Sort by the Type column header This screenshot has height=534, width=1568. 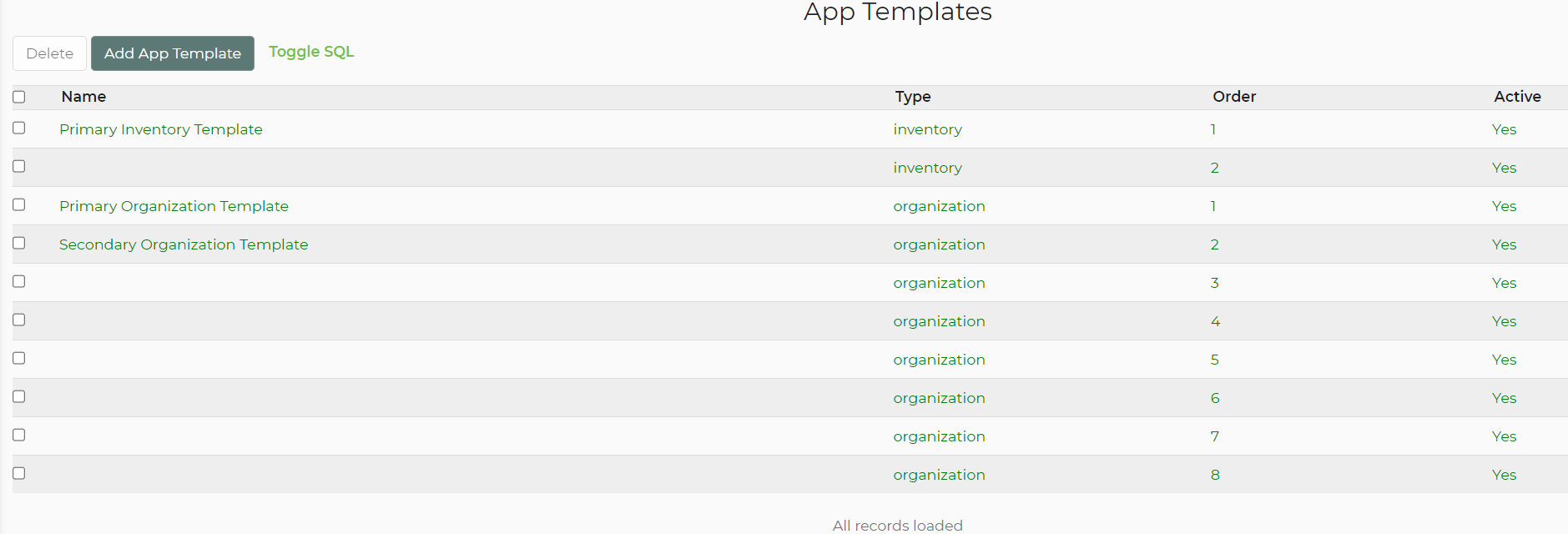point(912,97)
